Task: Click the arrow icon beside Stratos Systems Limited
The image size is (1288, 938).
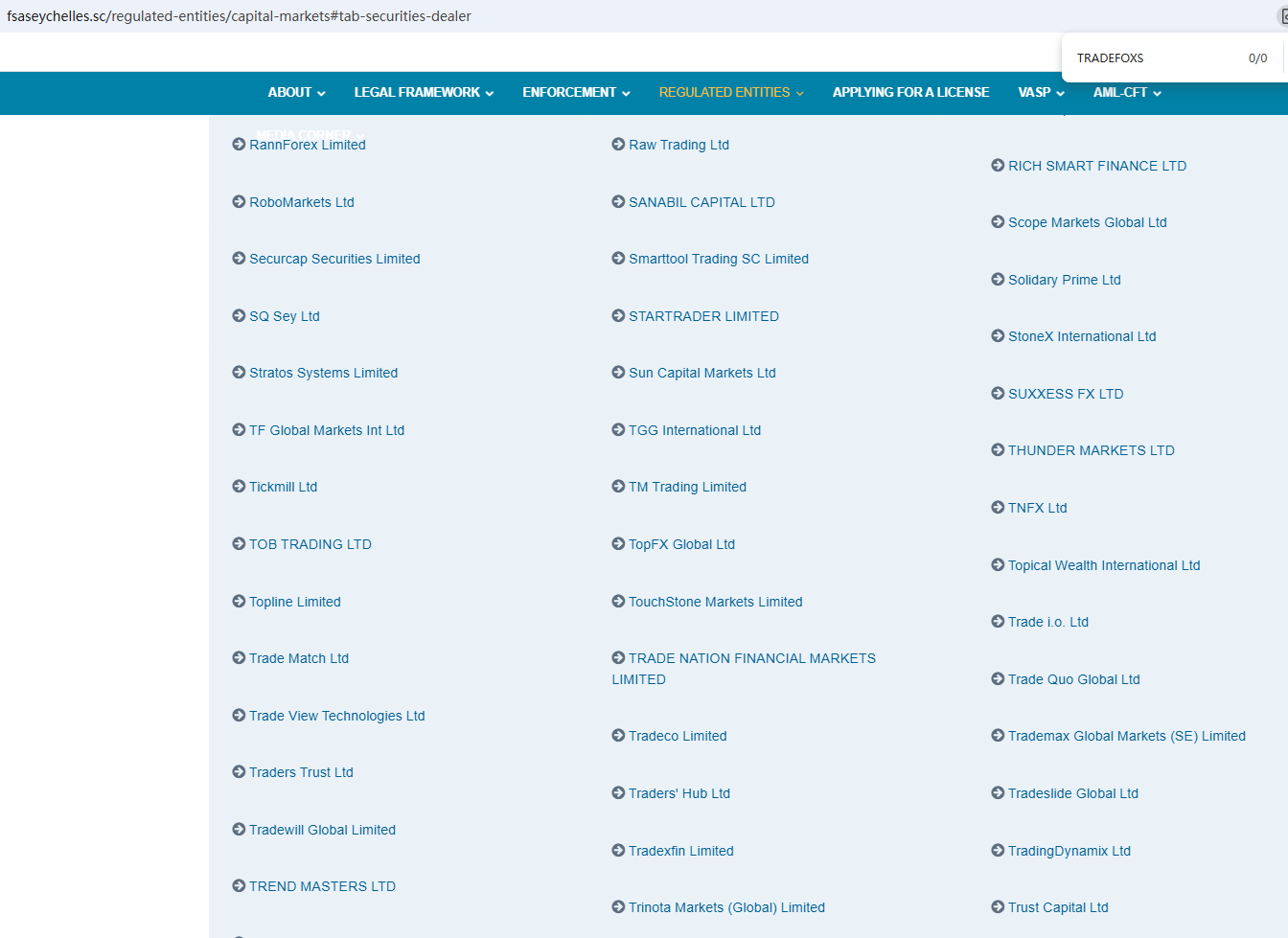Action: click(239, 373)
